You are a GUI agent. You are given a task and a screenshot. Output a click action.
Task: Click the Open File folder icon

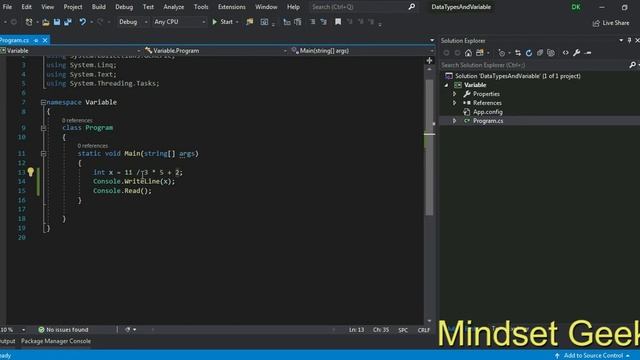click(46, 22)
